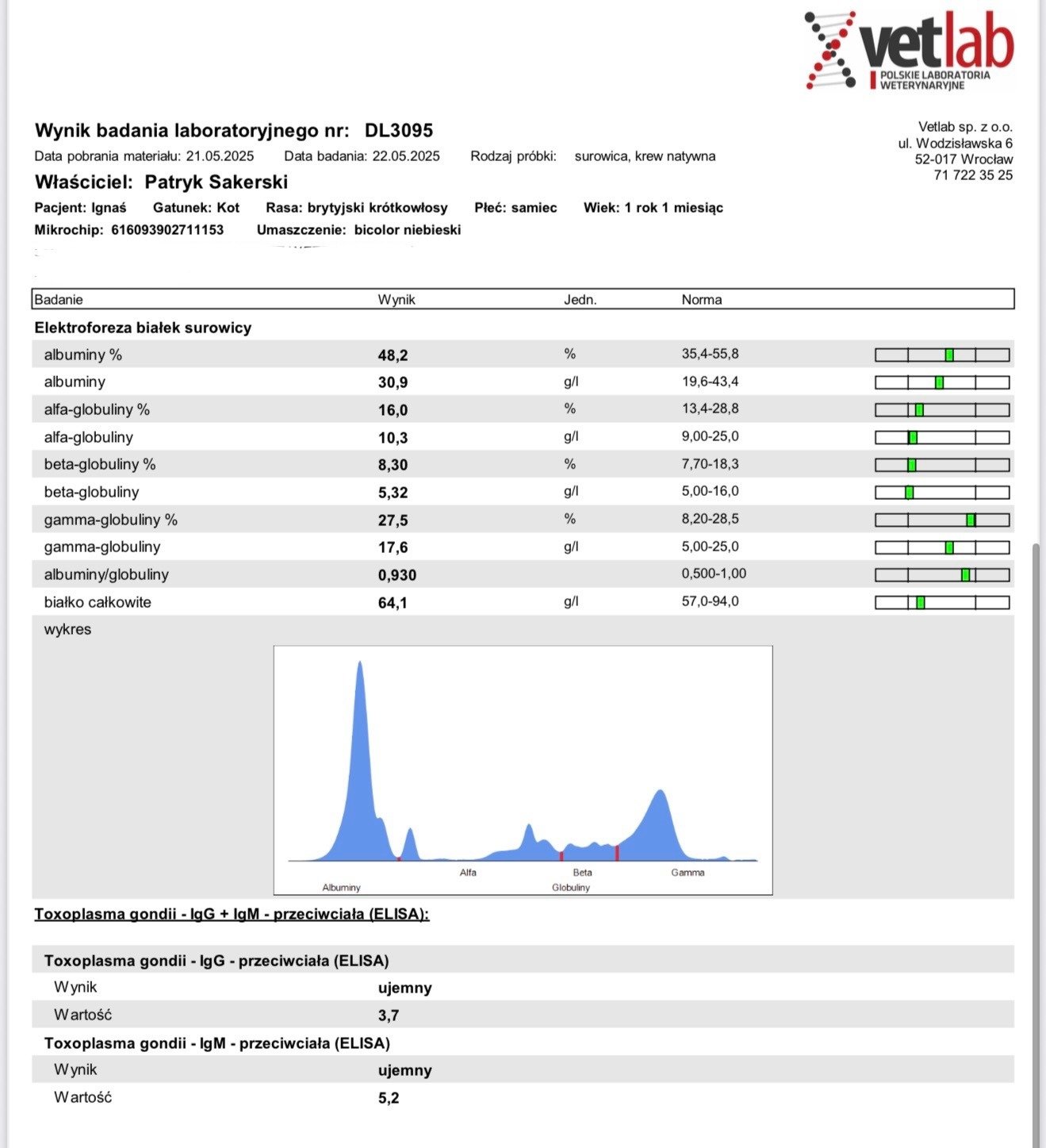Click the Wynik column header

397,300
